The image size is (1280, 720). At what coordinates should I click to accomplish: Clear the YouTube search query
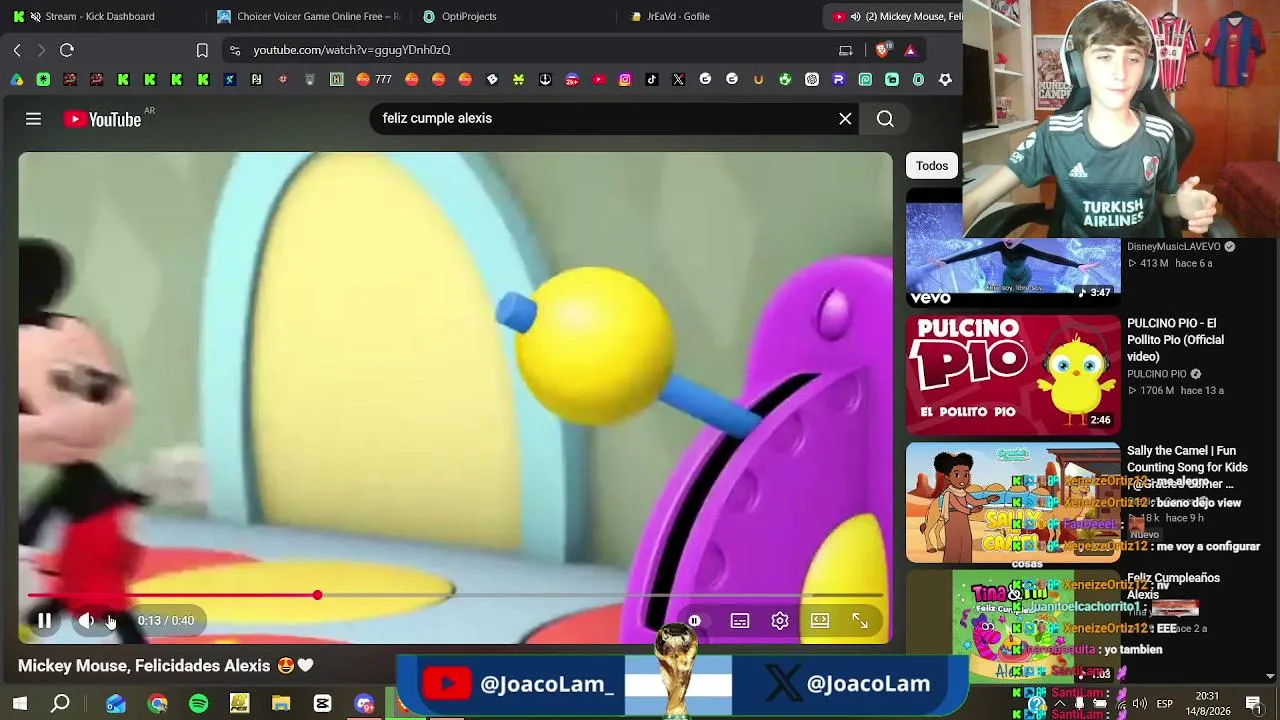coord(845,119)
